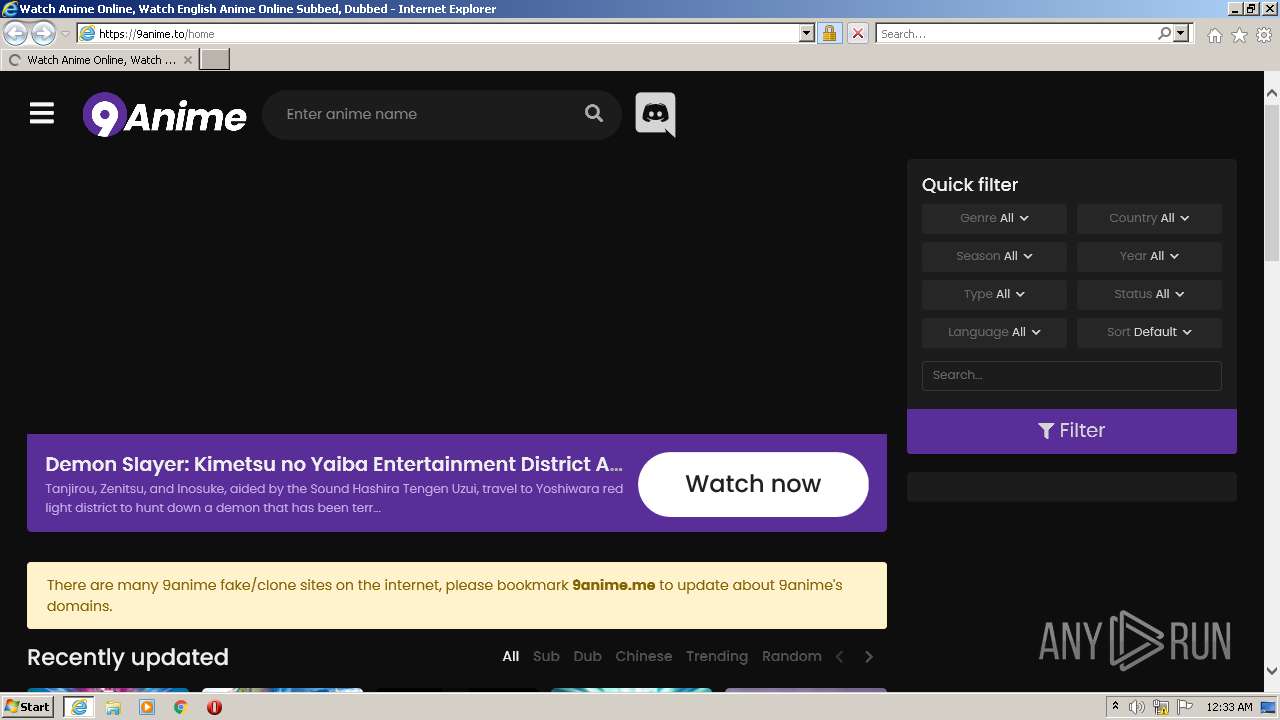Viewport: 1280px width, 720px height.
Task: Select the Chinese tab
Action: [x=644, y=657]
